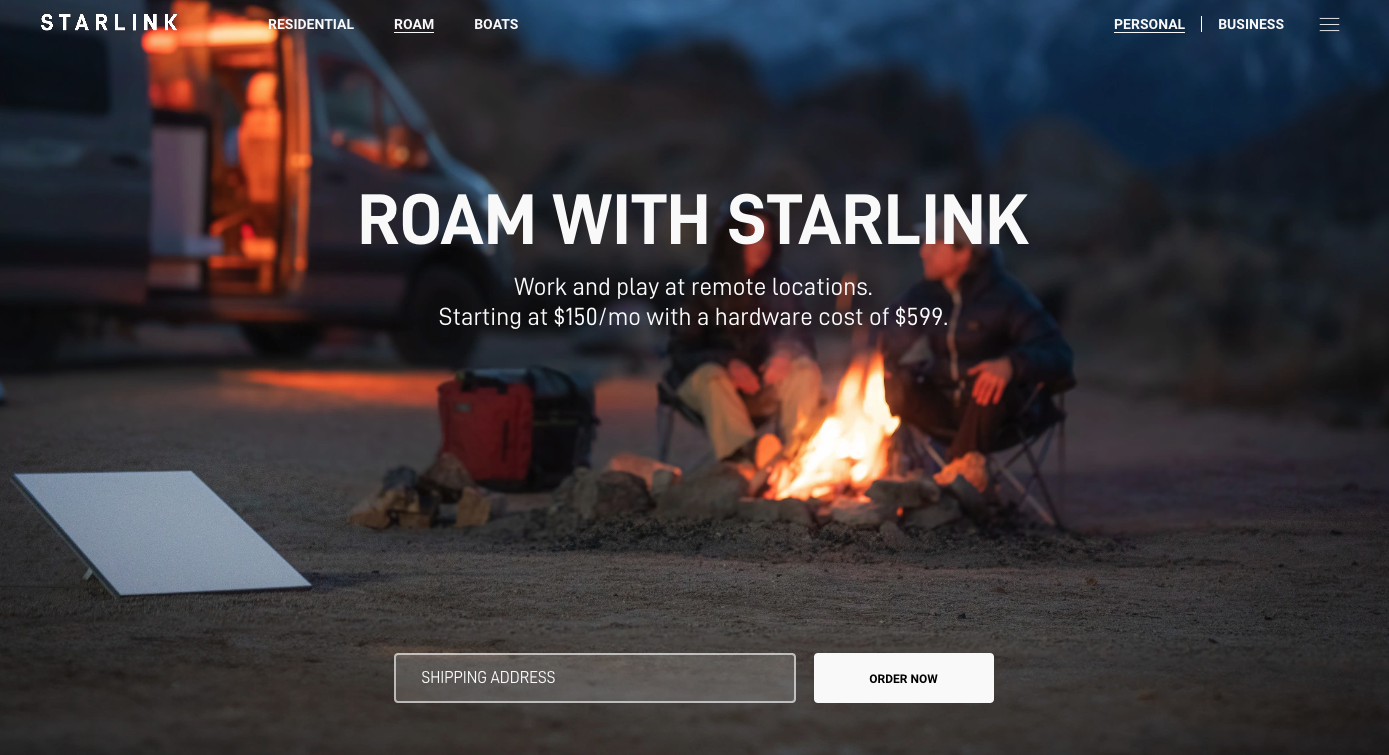Click the '$150/mo' pricing line
The width and height of the screenshot is (1389, 755).
tap(694, 317)
